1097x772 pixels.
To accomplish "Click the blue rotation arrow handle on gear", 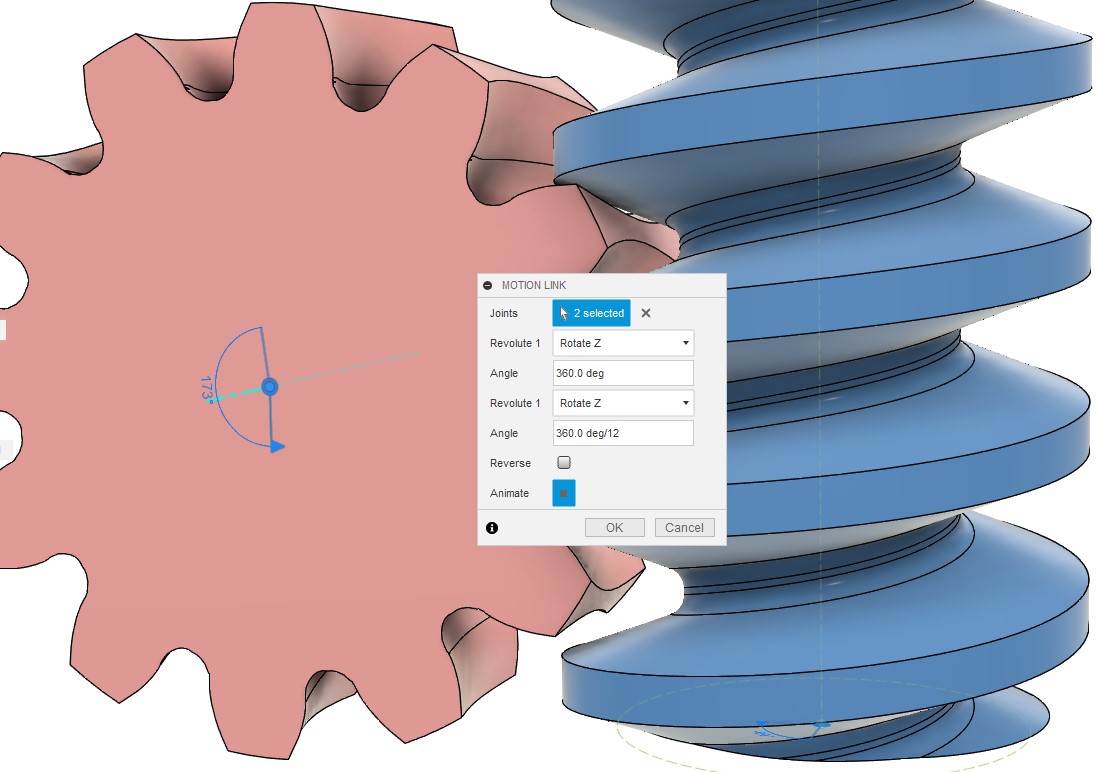I will coord(277,446).
